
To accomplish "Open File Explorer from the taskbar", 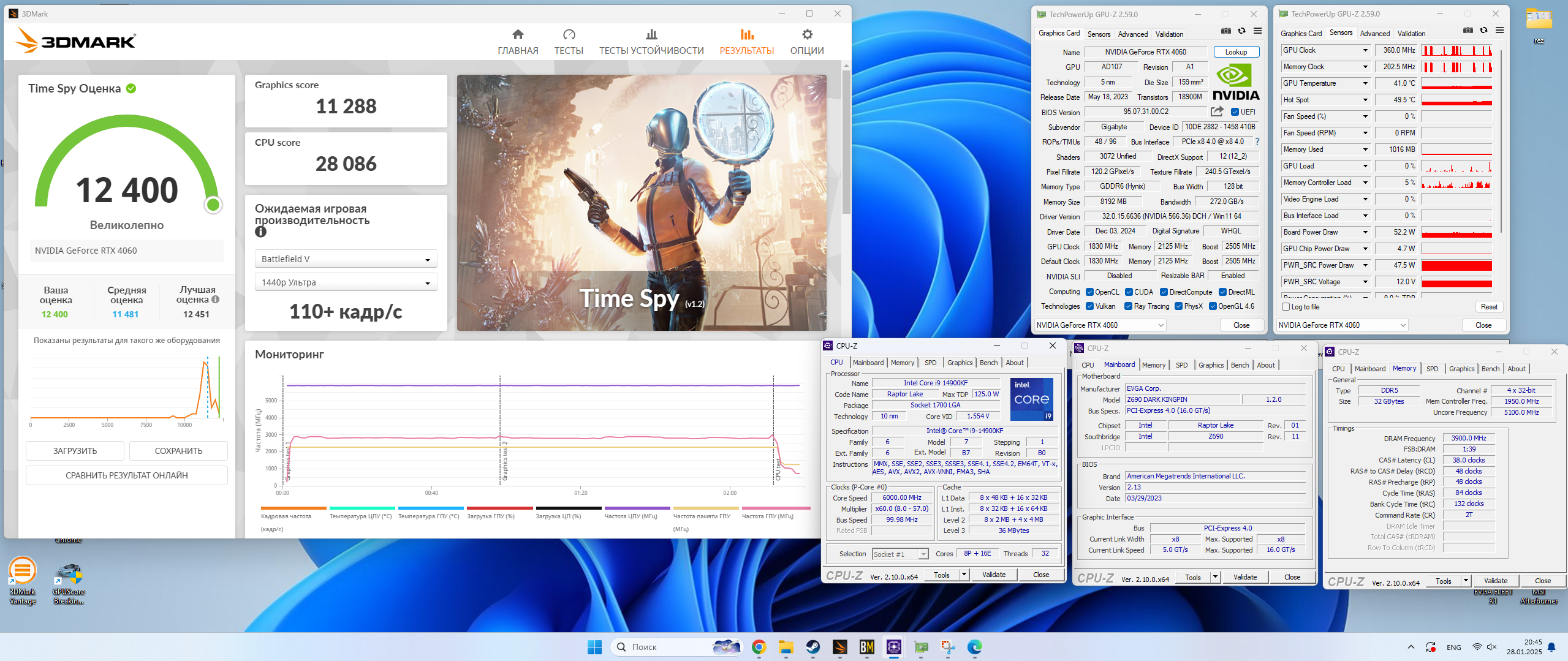I will [786, 647].
